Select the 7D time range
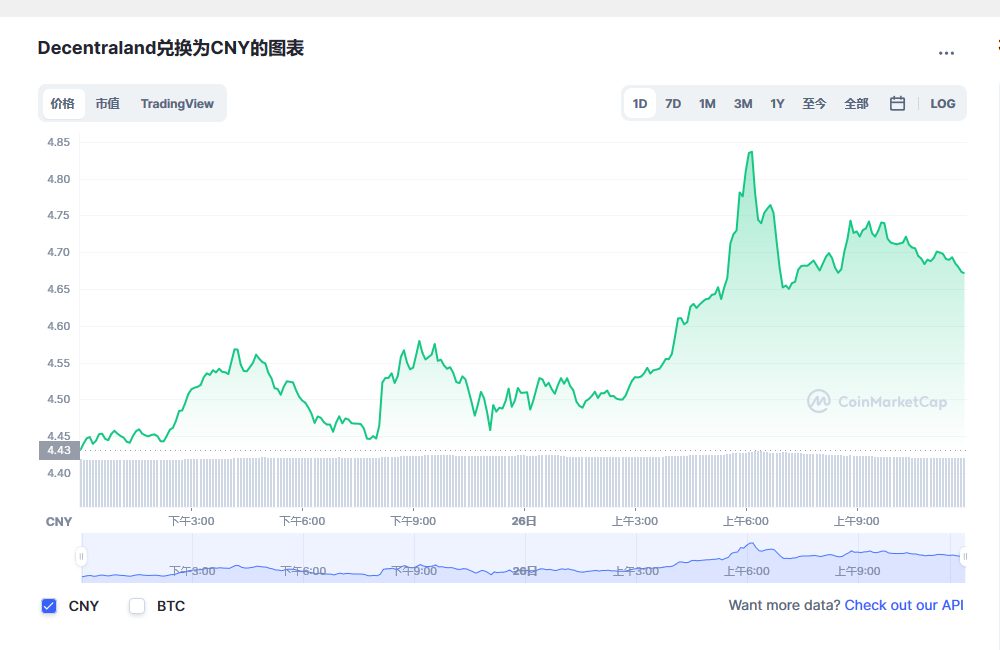1000x650 pixels. 673,103
